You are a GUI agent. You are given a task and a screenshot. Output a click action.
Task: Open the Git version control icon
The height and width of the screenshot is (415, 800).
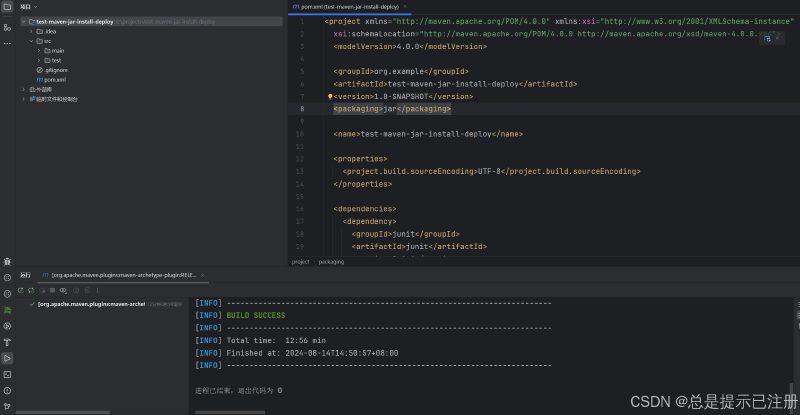[x=7, y=406]
